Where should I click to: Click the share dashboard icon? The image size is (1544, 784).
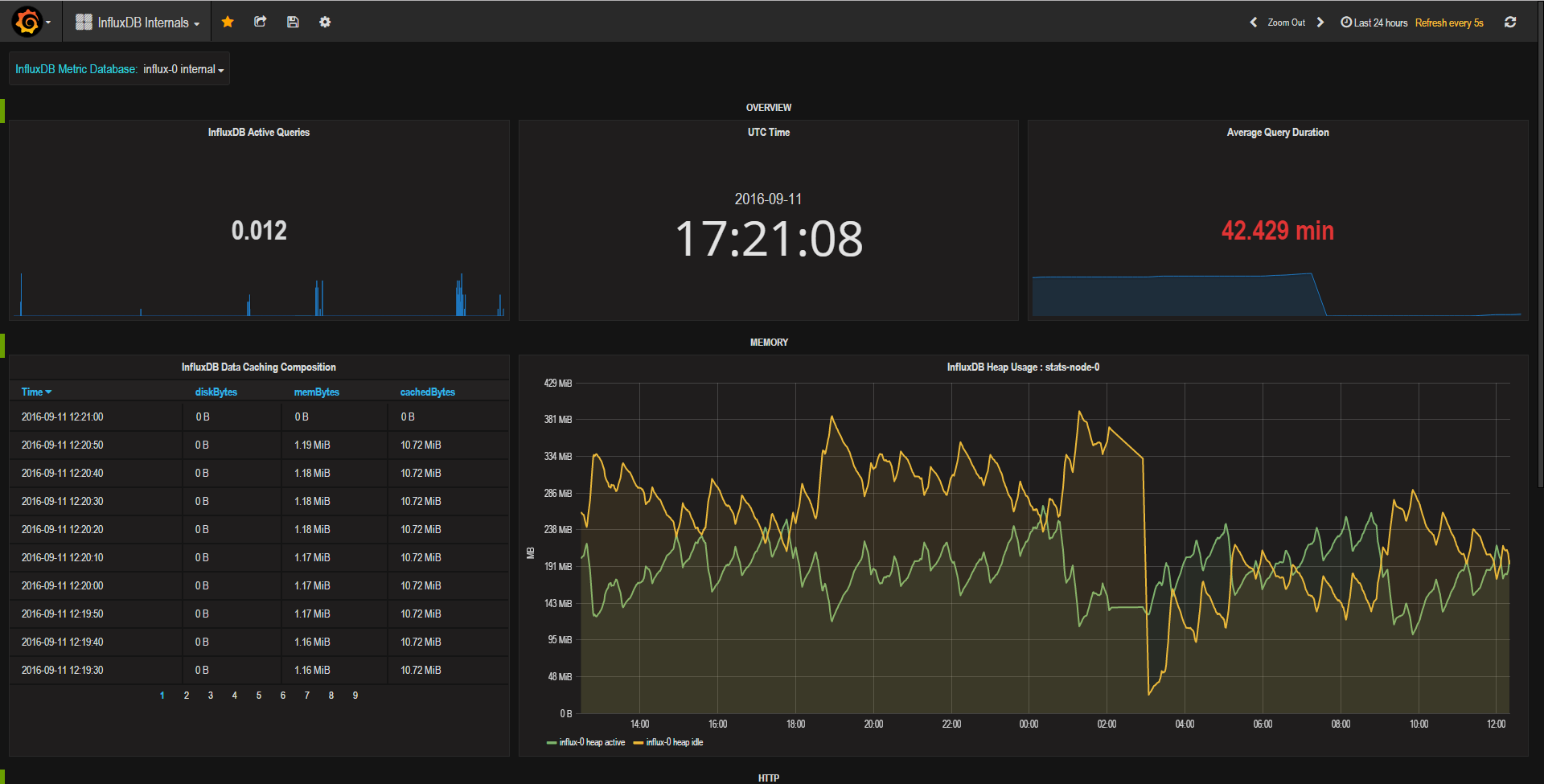pyautogui.click(x=260, y=22)
